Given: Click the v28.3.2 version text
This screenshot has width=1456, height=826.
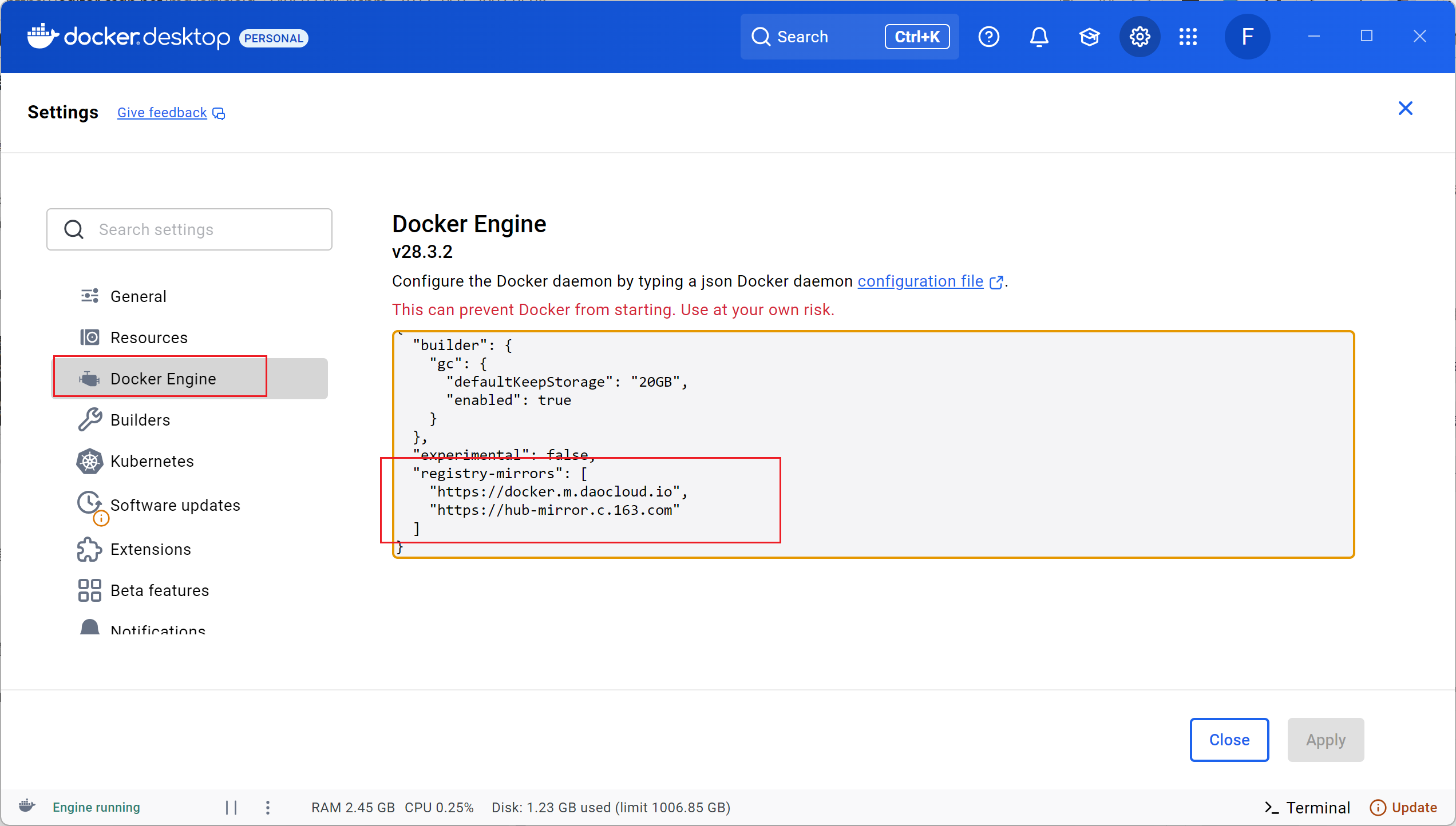Looking at the screenshot, I should (x=422, y=252).
